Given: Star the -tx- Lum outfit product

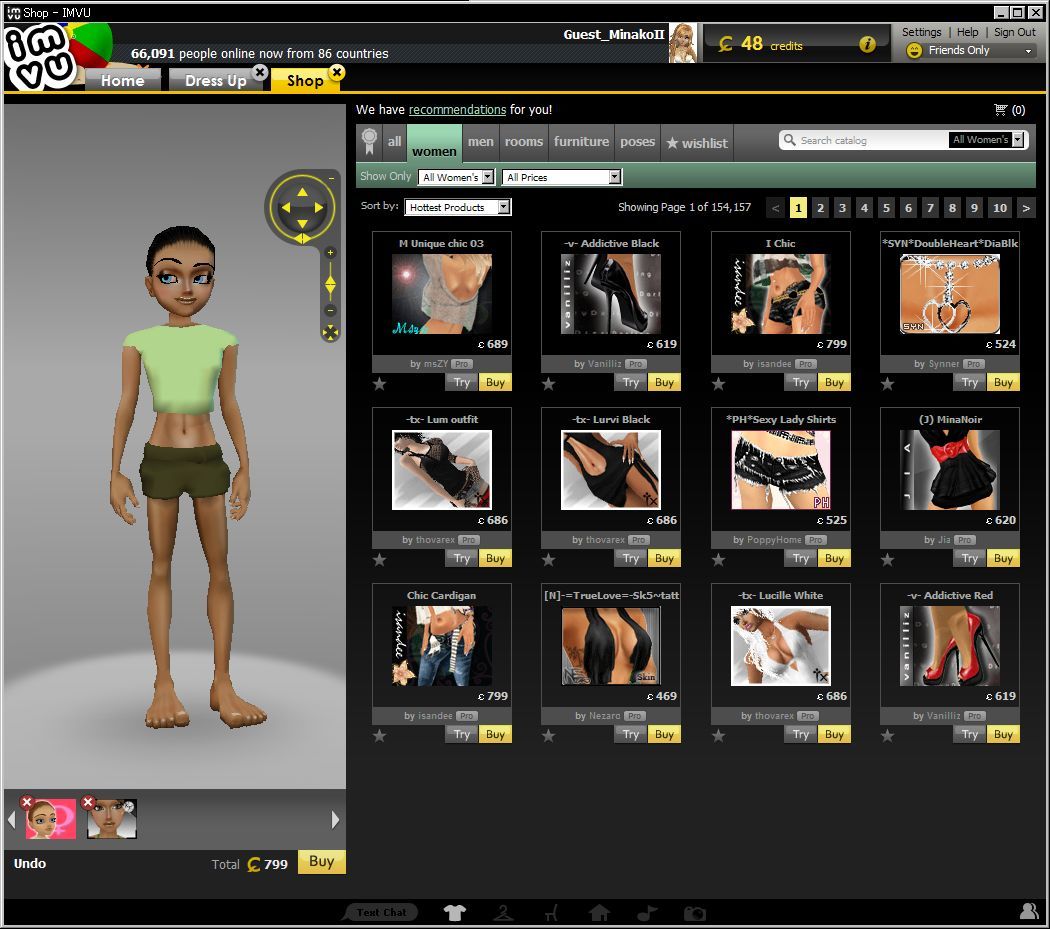Looking at the screenshot, I should (x=379, y=559).
